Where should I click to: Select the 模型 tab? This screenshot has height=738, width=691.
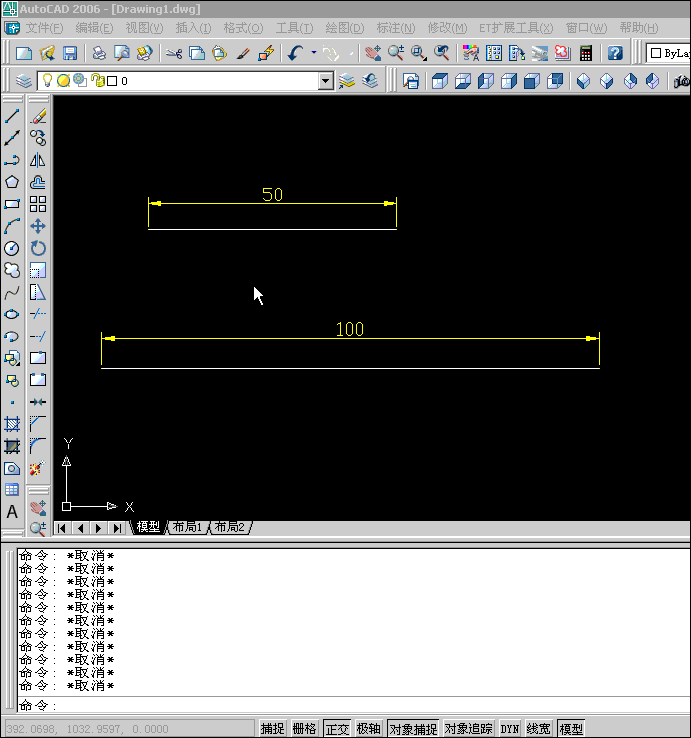coord(148,527)
